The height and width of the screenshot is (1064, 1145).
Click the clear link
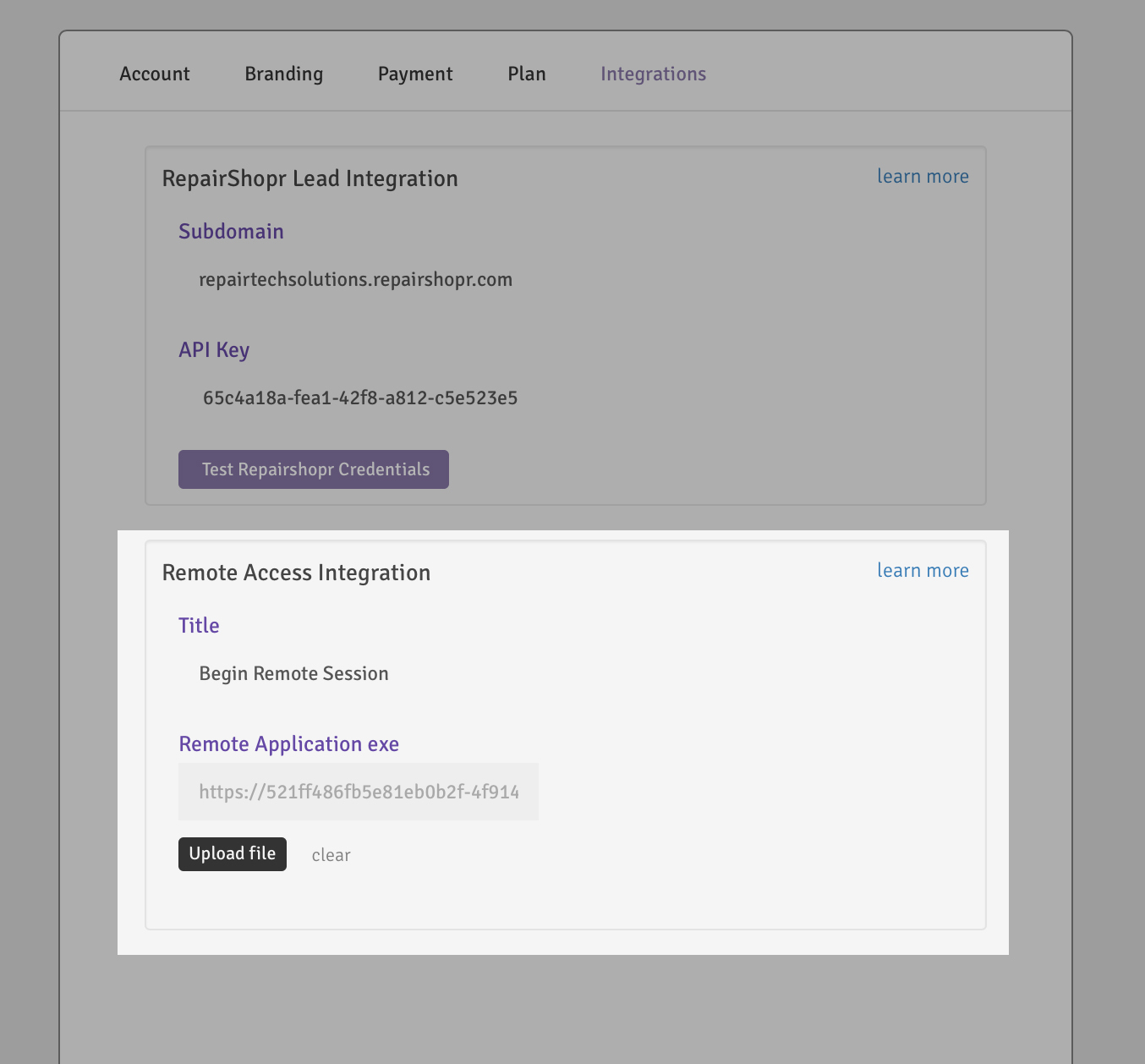pyautogui.click(x=331, y=855)
